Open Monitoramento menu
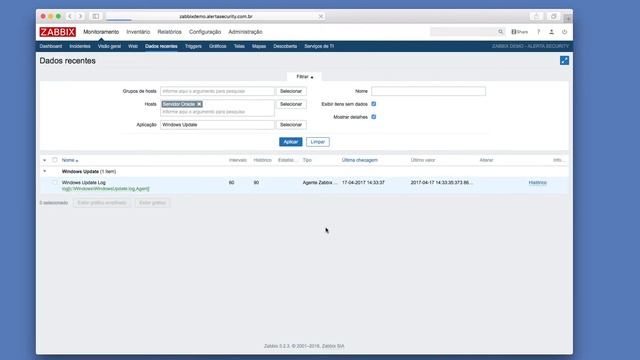 (x=101, y=32)
